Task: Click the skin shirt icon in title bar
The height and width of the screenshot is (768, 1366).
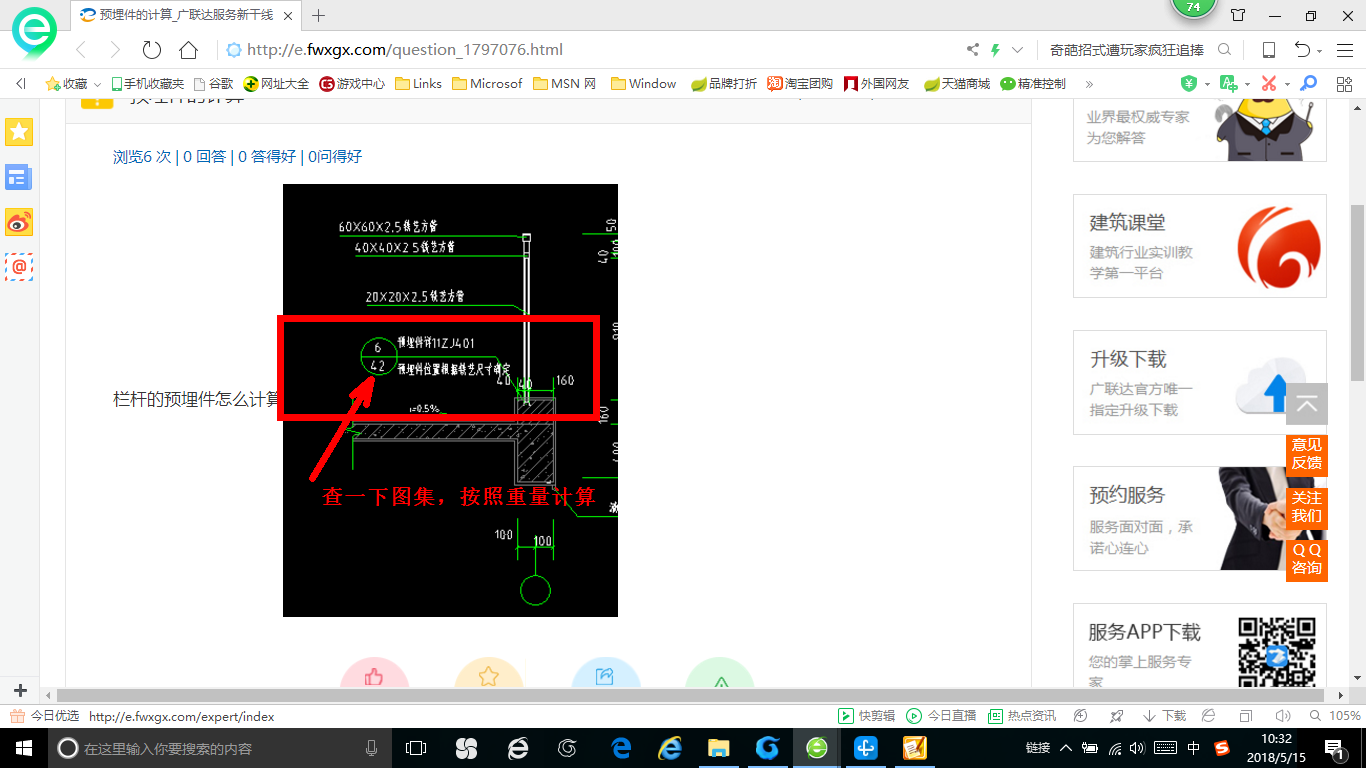Action: tap(1238, 15)
